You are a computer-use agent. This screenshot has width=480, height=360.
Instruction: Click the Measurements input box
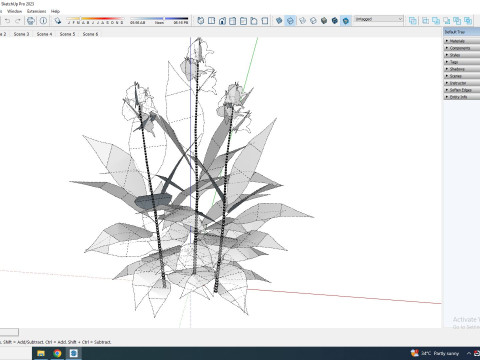[9, 332]
